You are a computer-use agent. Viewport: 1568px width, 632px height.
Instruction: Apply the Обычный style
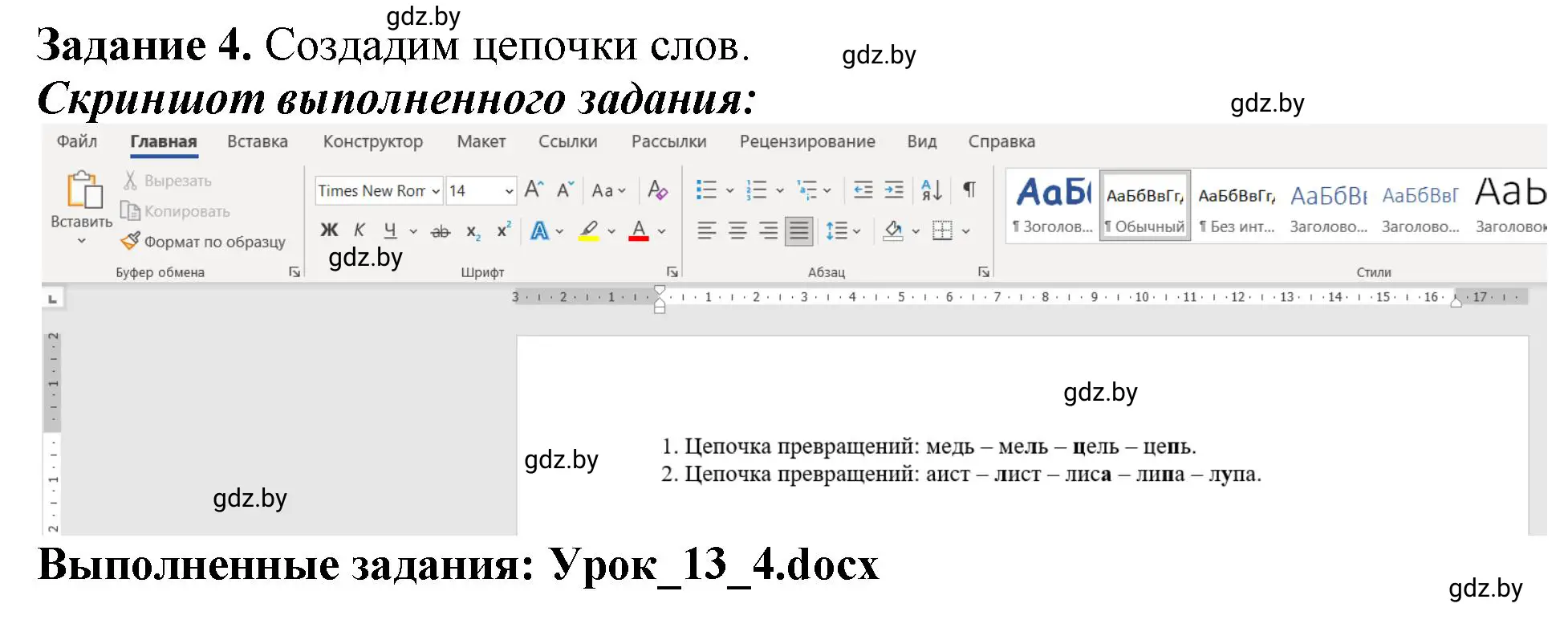pyautogui.click(x=1145, y=206)
